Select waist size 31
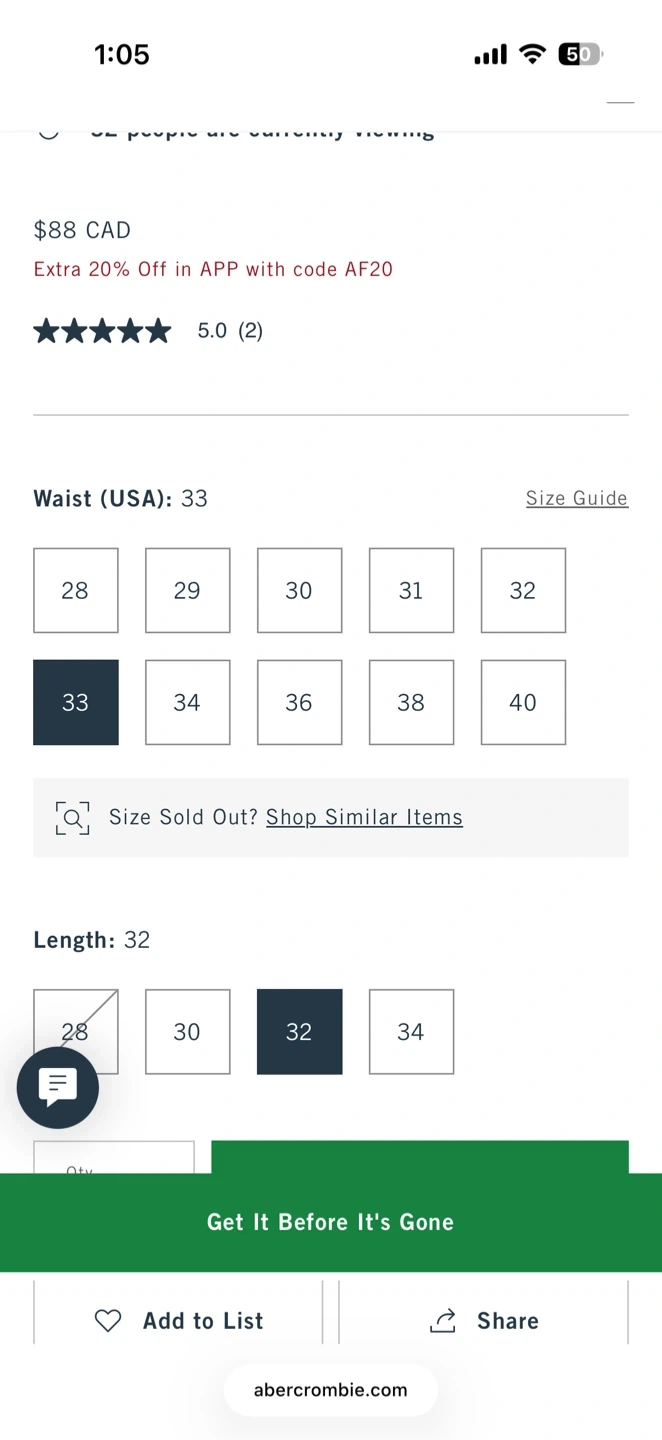 tap(411, 591)
